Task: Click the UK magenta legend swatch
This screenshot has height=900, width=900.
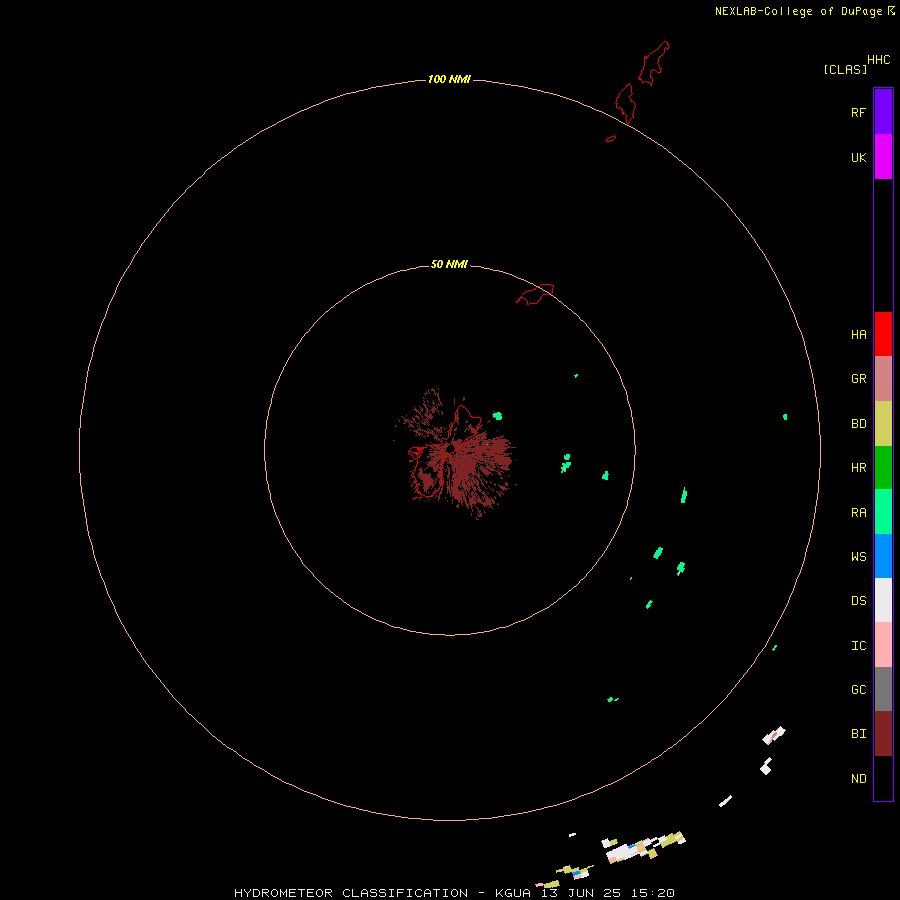Action: click(x=883, y=157)
